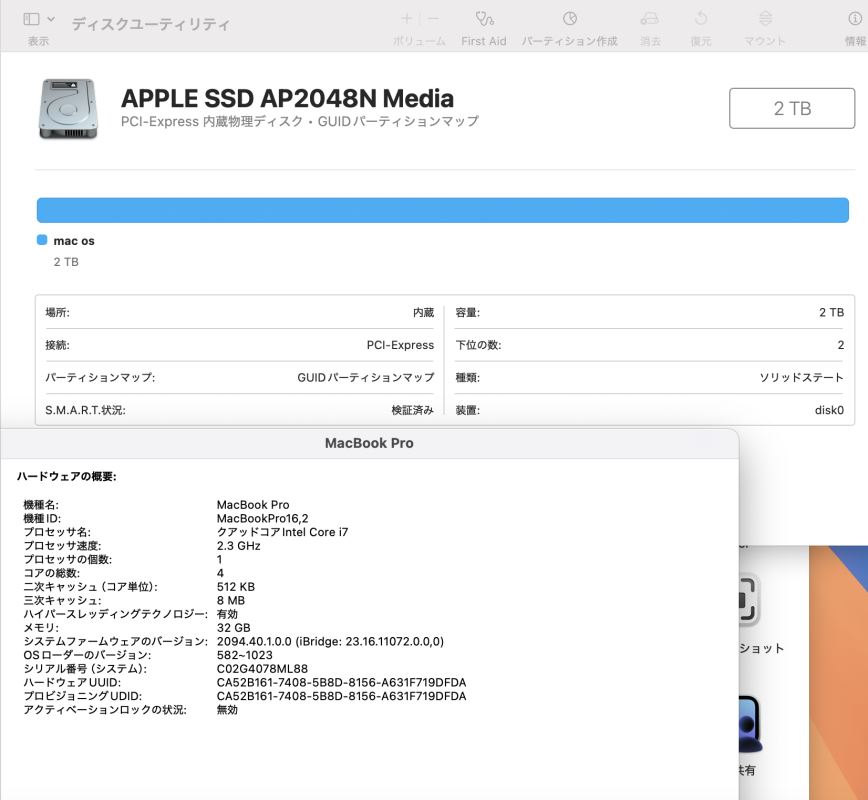Click the mac os blue legend swatch

(42, 240)
